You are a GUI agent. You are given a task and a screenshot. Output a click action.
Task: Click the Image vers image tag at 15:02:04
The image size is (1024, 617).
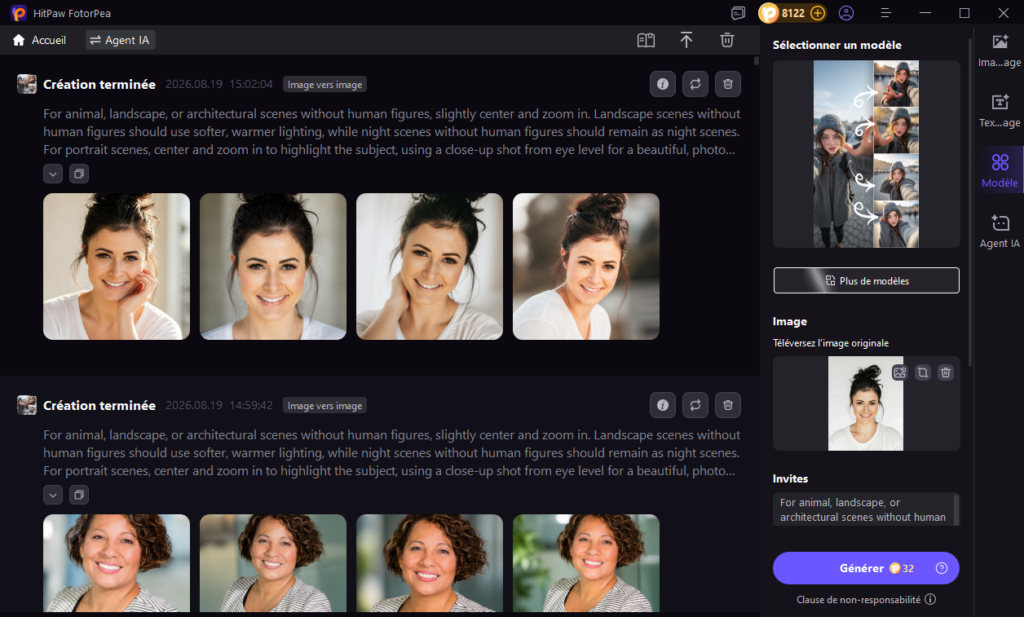(325, 84)
